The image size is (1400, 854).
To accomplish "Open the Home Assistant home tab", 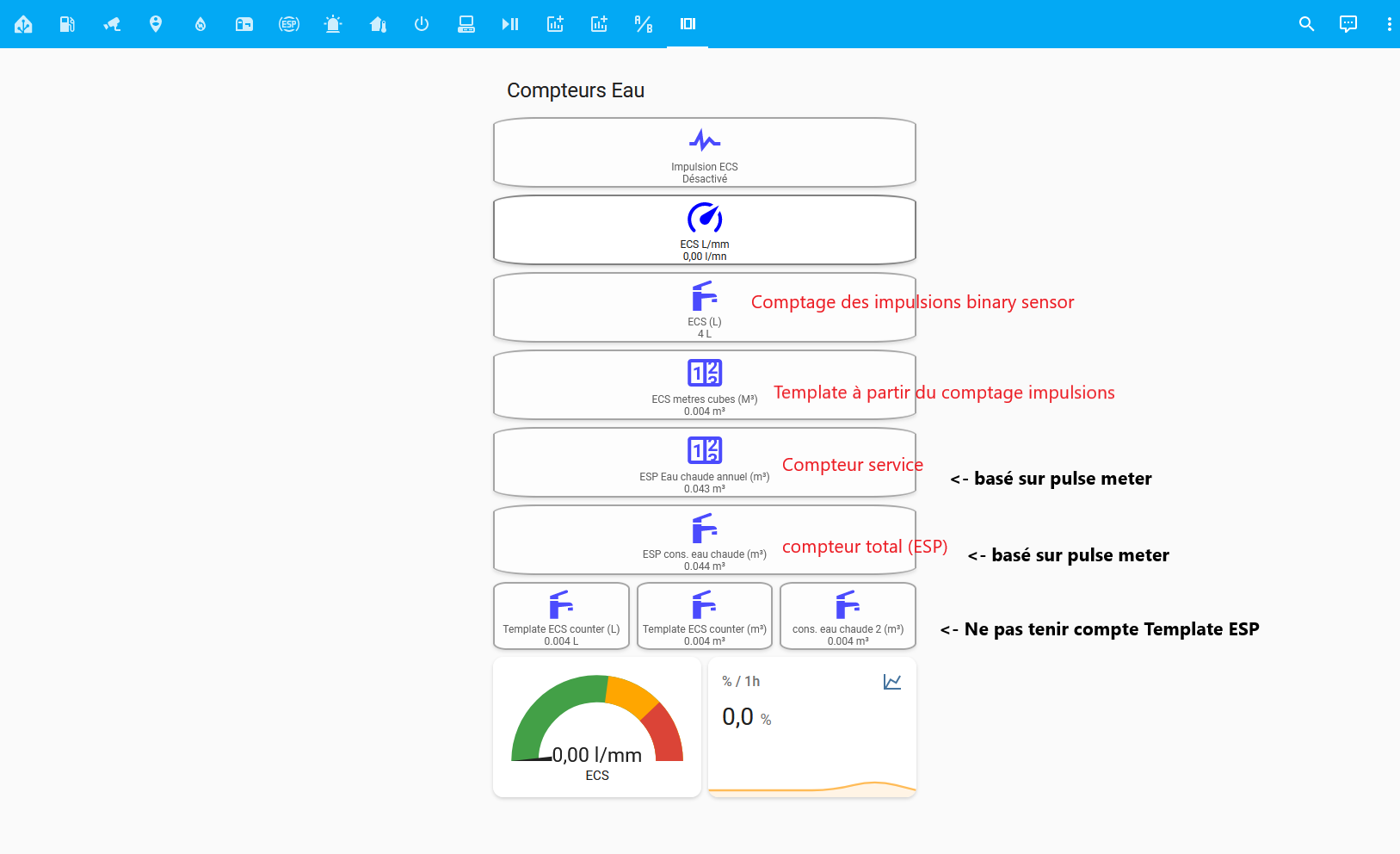I will (x=23, y=24).
